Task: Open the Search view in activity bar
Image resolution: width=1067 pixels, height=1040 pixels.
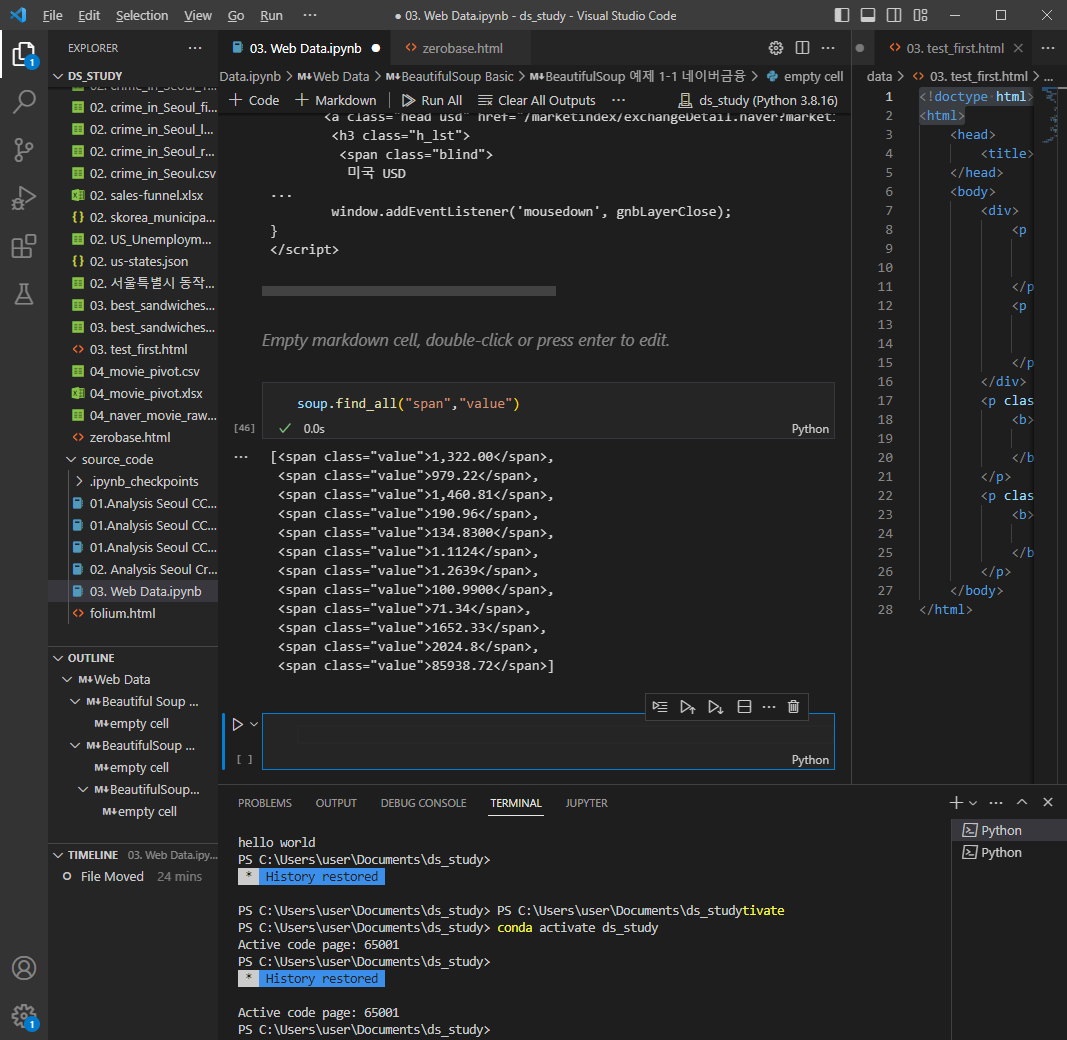Action: pyautogui.click(x=24, y=102)
